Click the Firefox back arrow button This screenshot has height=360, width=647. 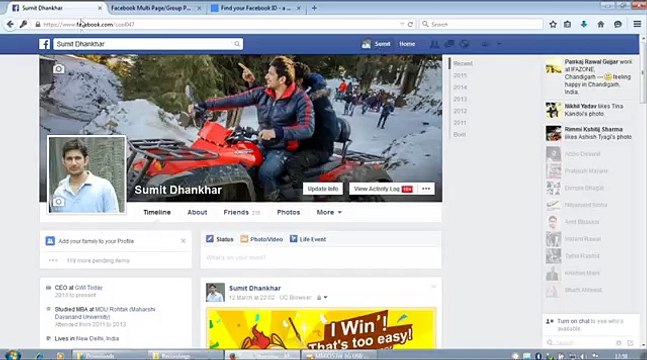(10, 24)
